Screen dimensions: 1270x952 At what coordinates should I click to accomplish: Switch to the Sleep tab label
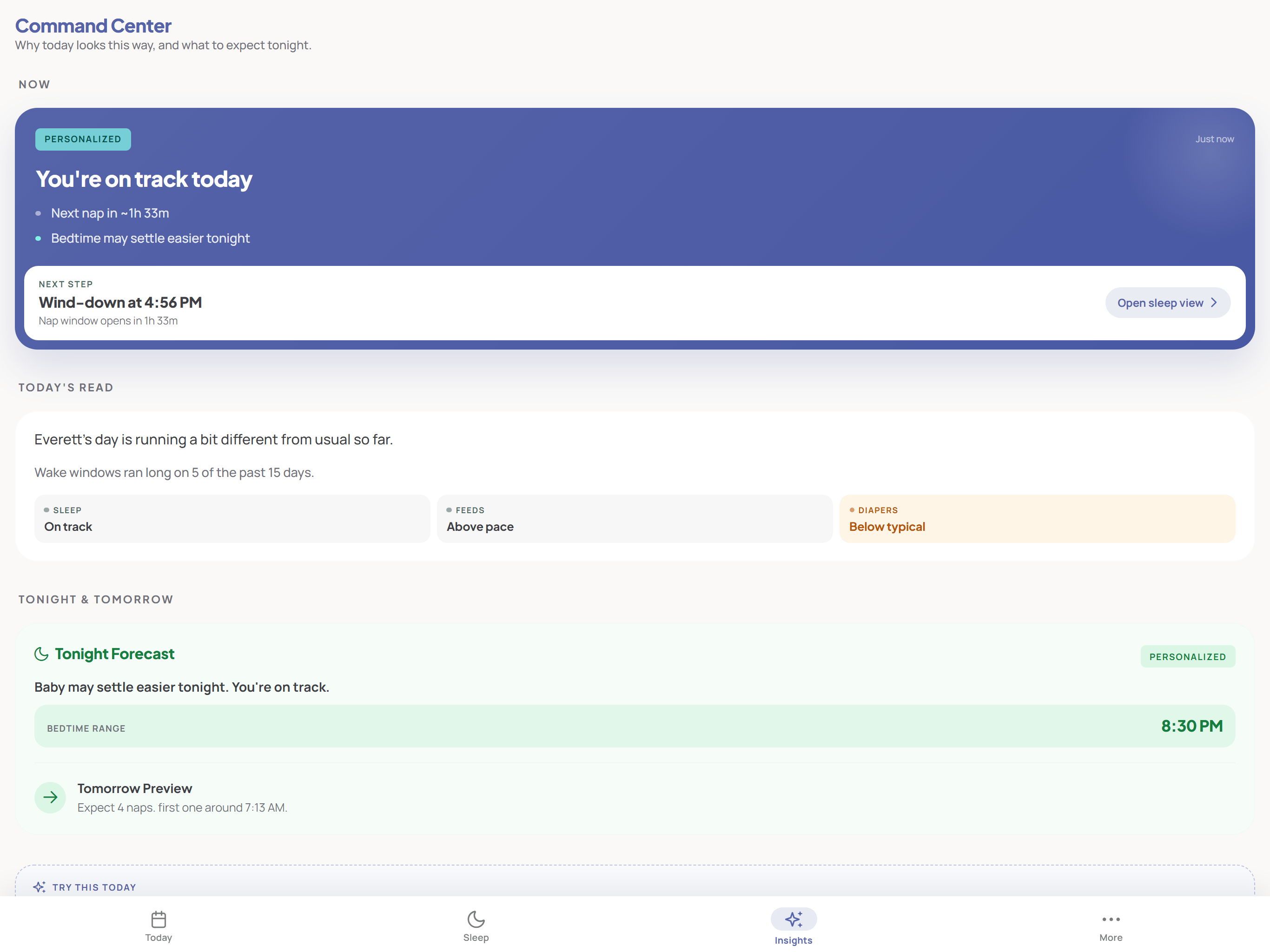tap(476, 938)
